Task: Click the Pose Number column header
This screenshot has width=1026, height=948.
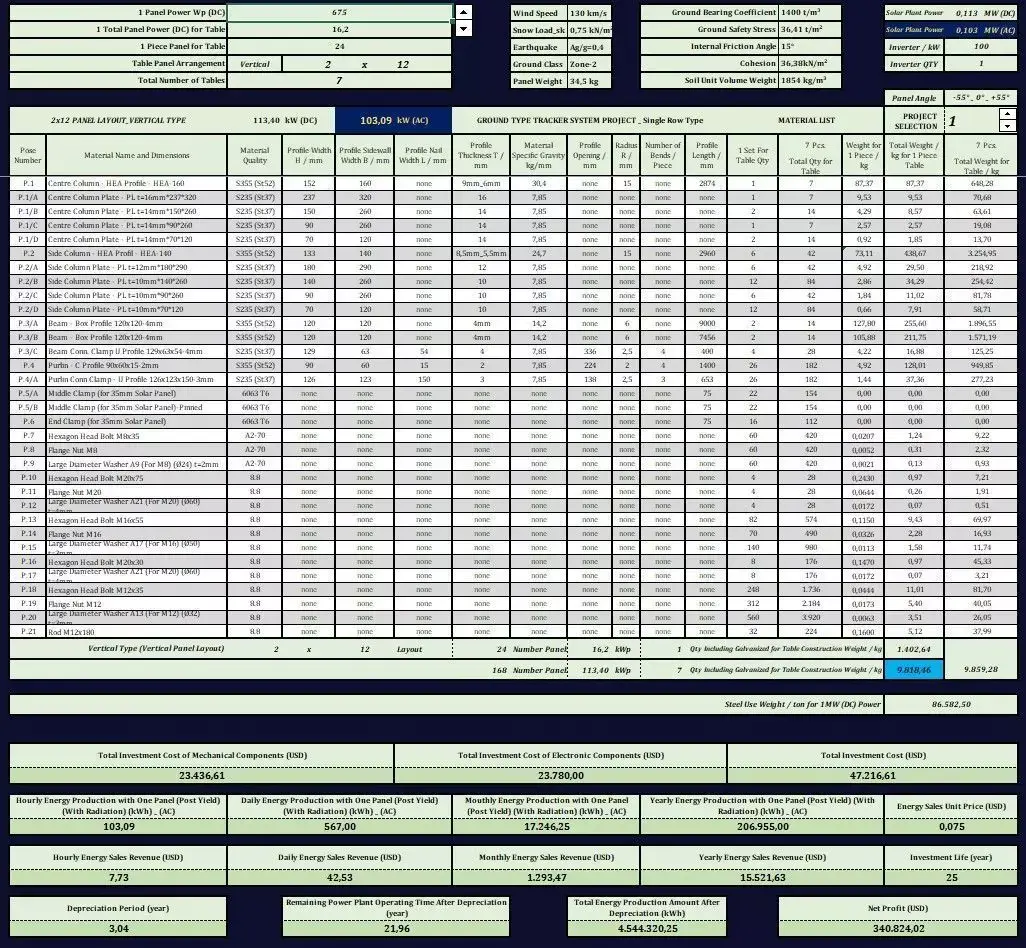Action: 27,155
